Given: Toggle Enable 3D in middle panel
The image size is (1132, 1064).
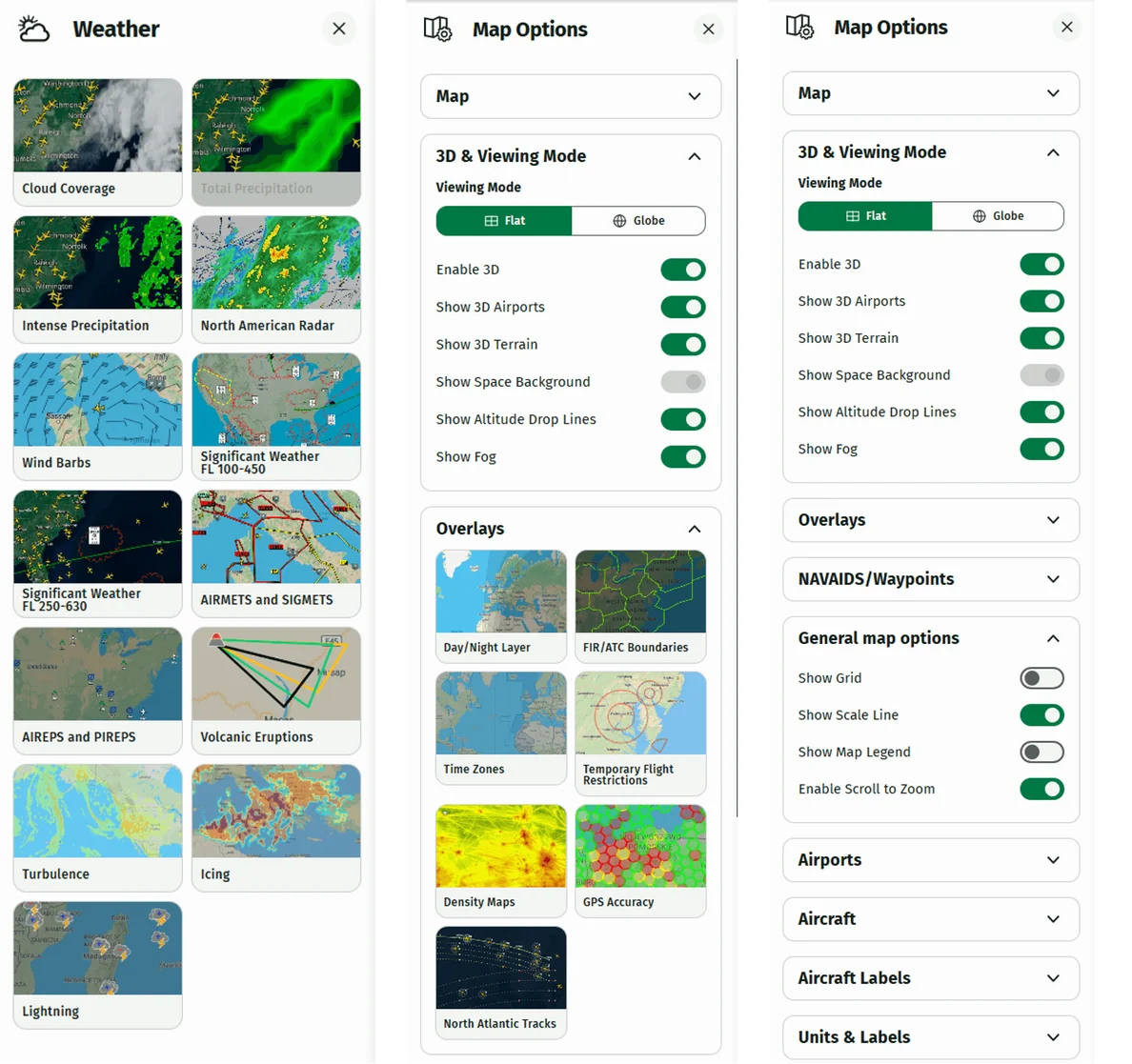Looking at the screenshot, I should point(683,270).
